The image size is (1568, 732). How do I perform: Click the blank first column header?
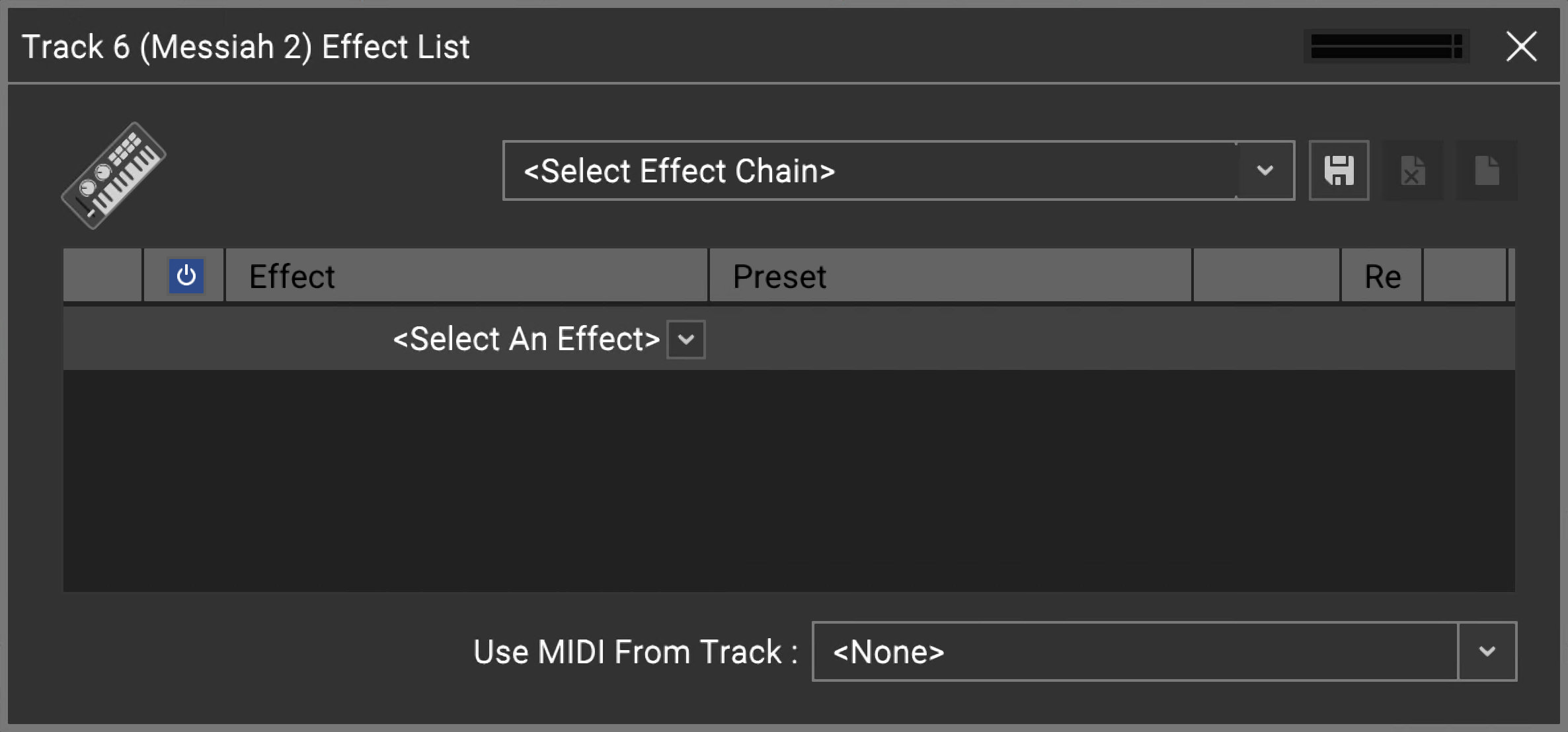point(102,275)
